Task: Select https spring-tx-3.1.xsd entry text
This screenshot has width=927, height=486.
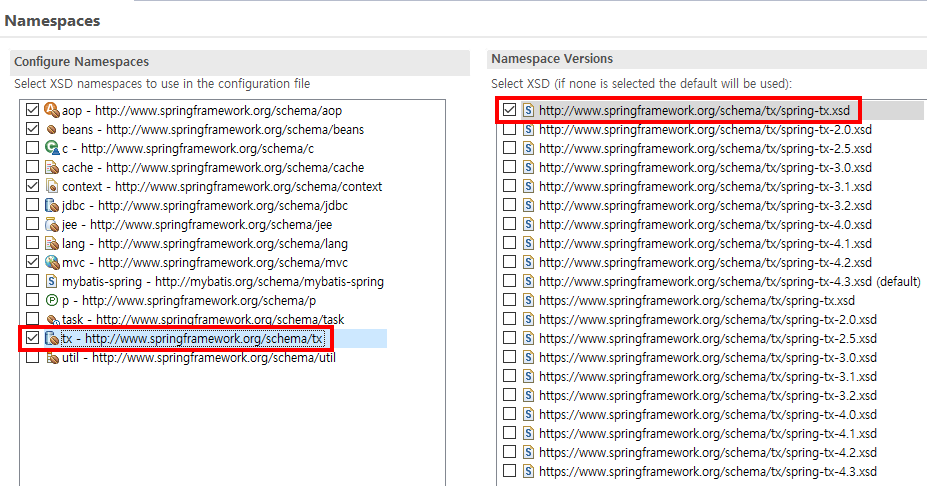Action: tap(708, 377)
